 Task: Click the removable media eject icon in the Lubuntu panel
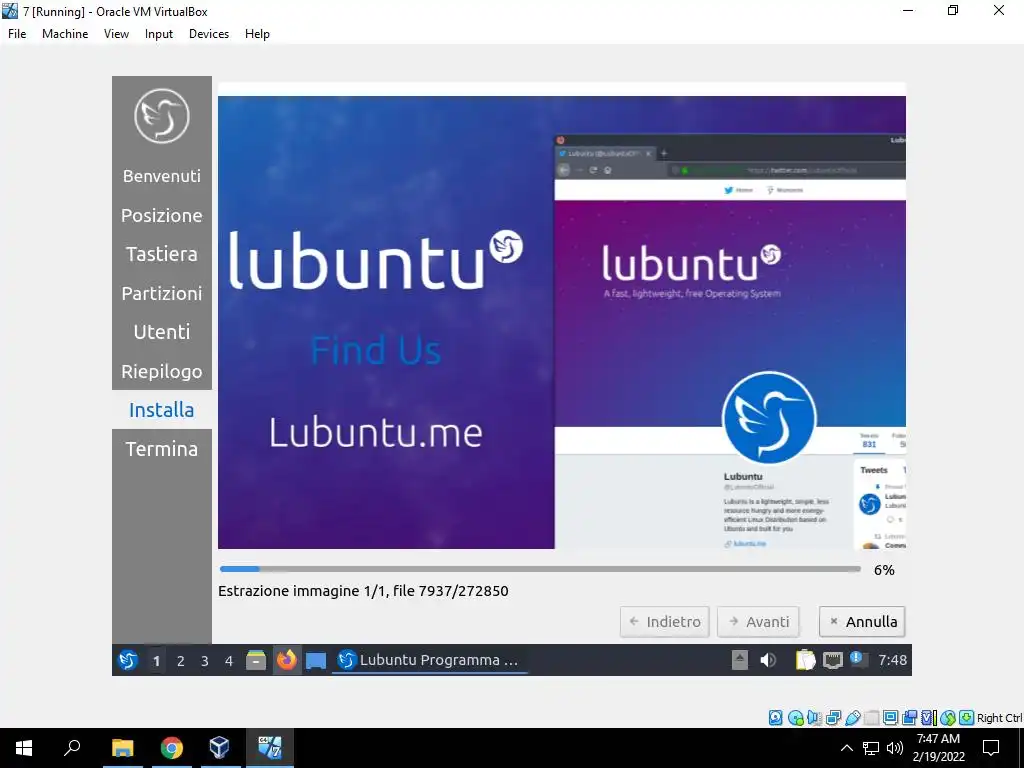click(x=739, y=660)
